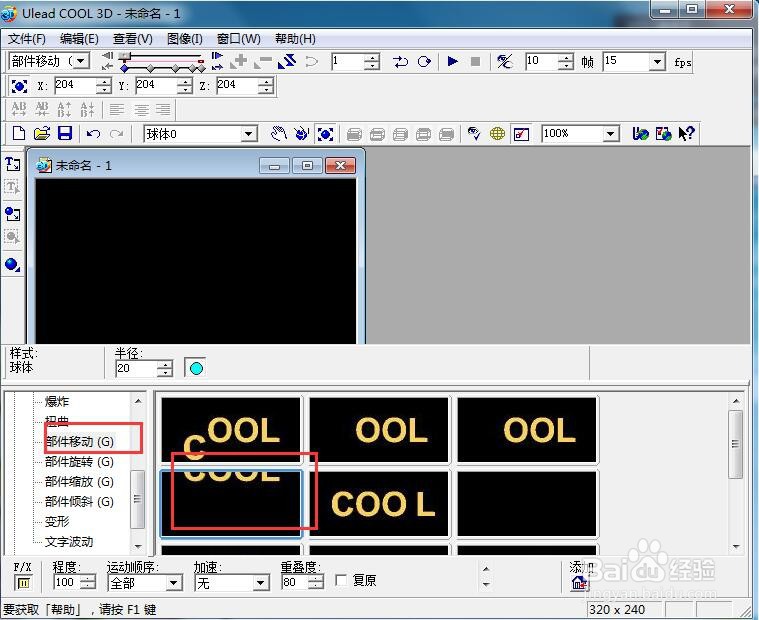The width and height of the screenshot is (759, 620).
Task: Toggle the F/X effect button
Action: (23, 583)
